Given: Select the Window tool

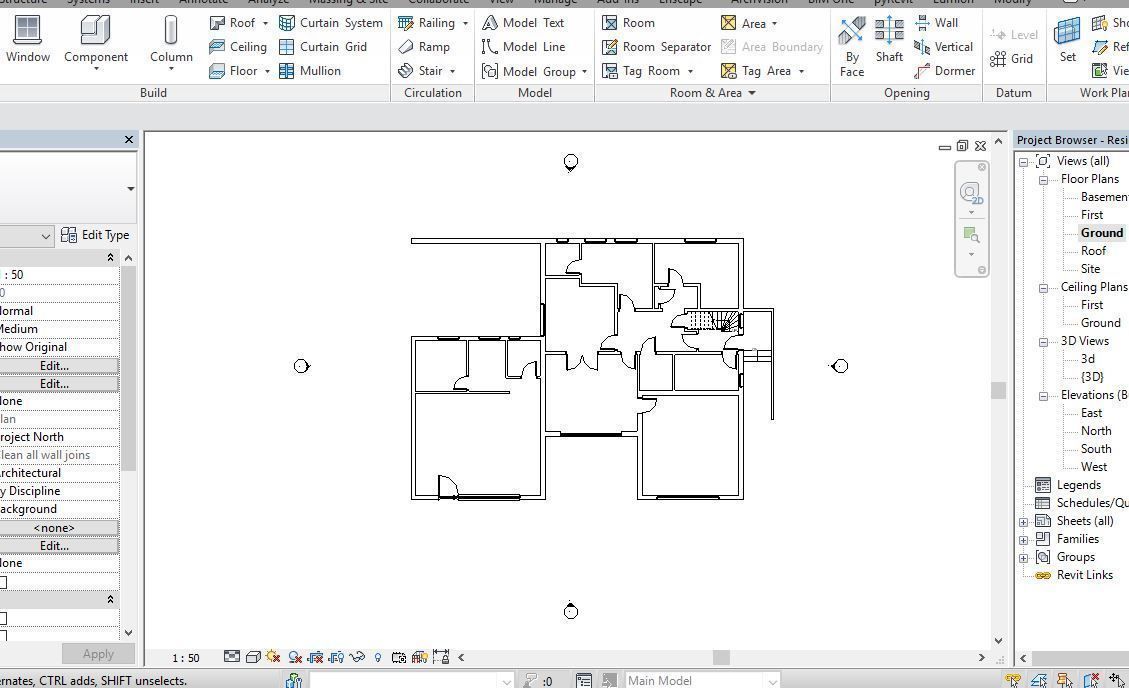Looking at the screenshot, I should coord(27,40).
